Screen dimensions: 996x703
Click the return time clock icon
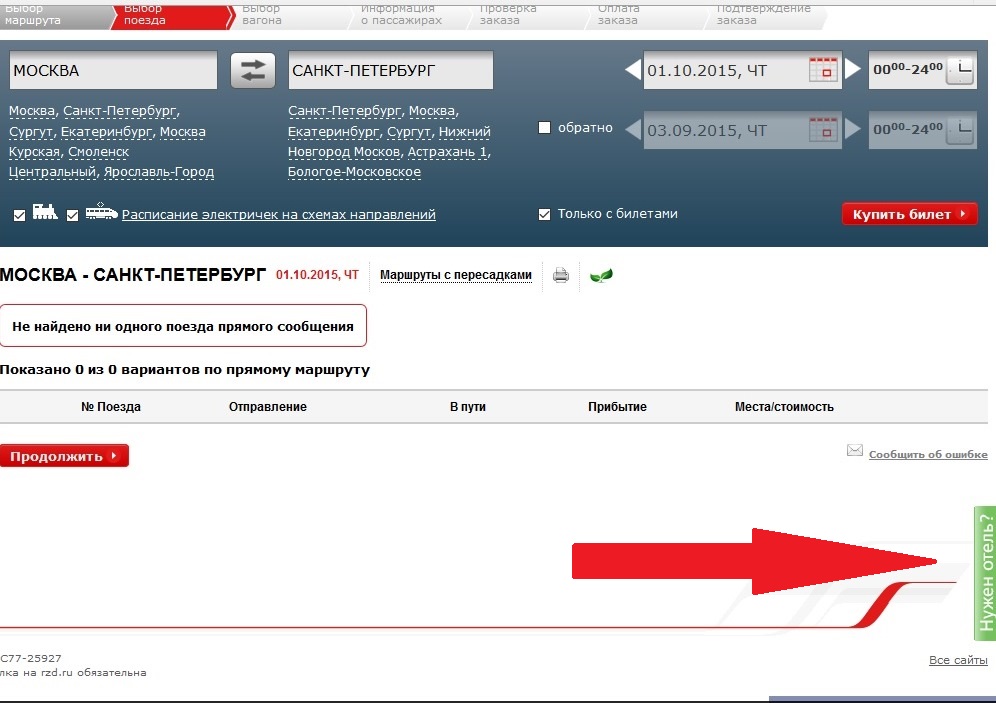coord(959,130)
